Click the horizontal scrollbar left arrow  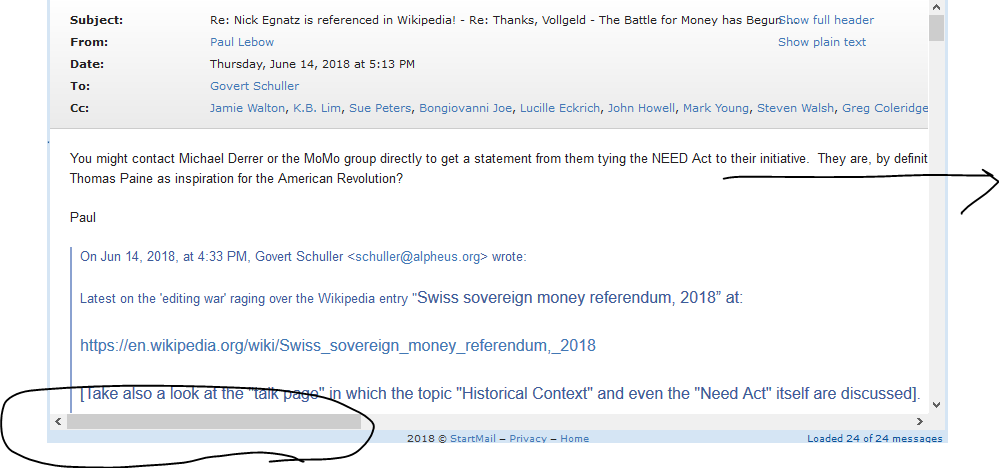[x=56, y=423]
